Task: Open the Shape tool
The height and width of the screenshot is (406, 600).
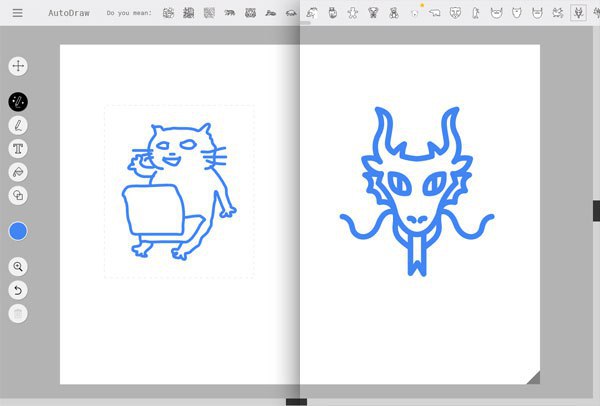Action: click(x=18, y=196)
